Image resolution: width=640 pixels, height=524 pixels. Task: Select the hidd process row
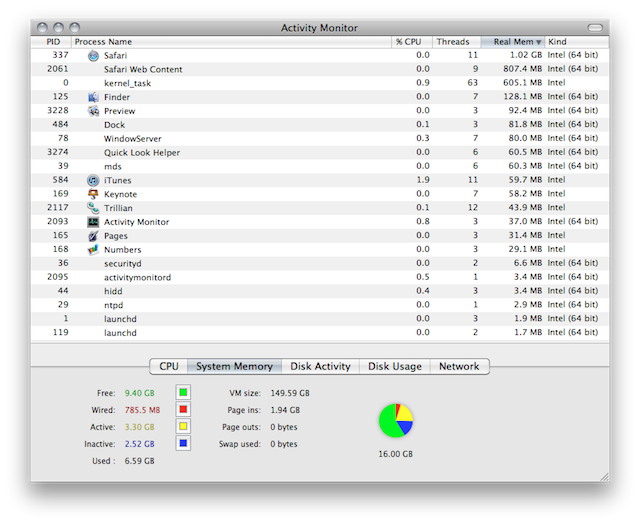click(320, 291)
